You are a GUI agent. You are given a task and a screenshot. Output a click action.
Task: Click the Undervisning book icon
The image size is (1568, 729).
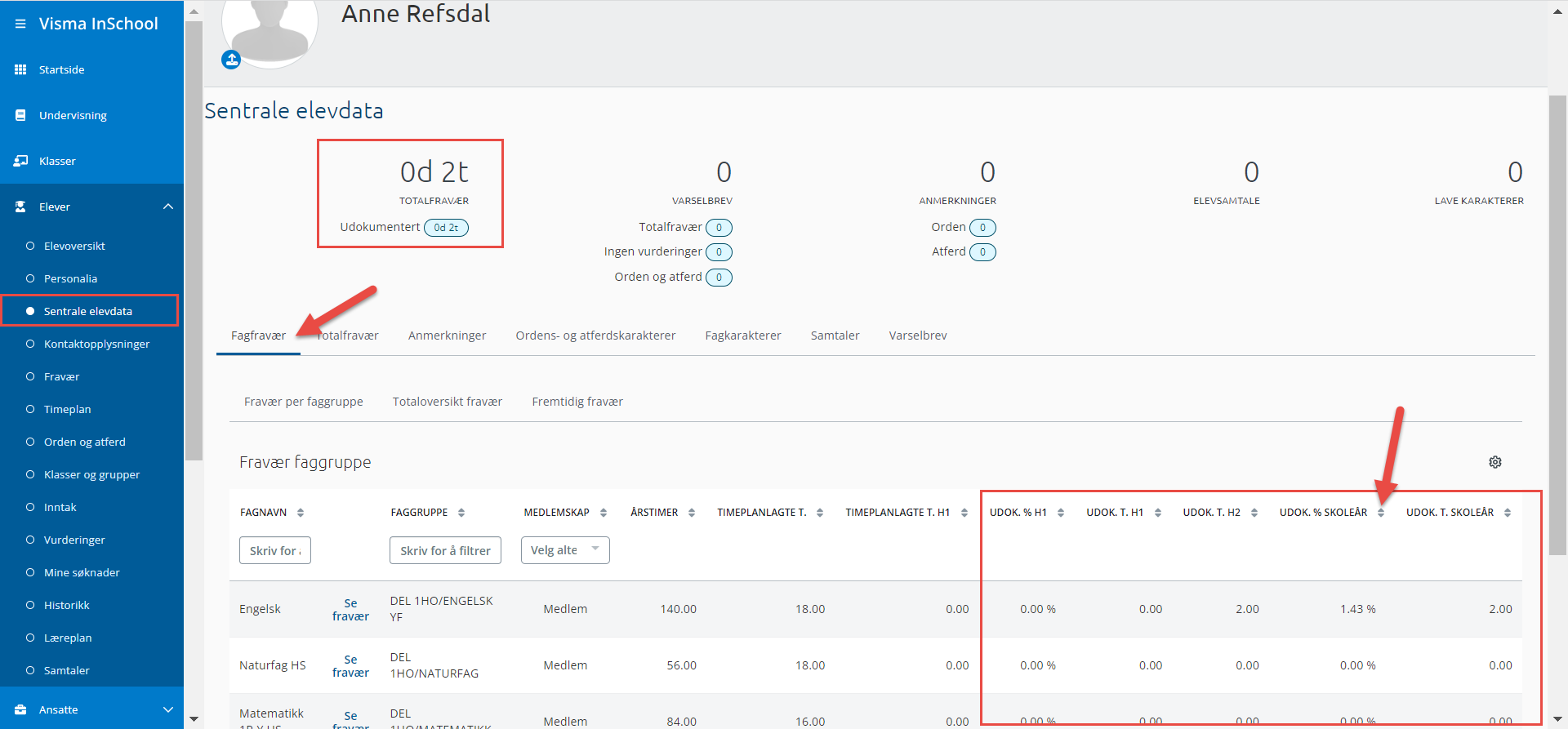[20, 115]
